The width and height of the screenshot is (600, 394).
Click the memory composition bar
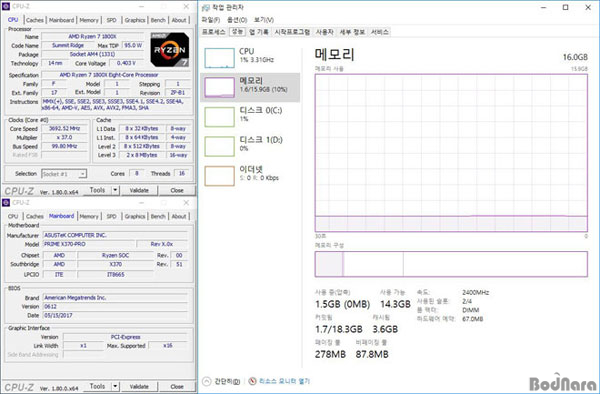[451, 264]
